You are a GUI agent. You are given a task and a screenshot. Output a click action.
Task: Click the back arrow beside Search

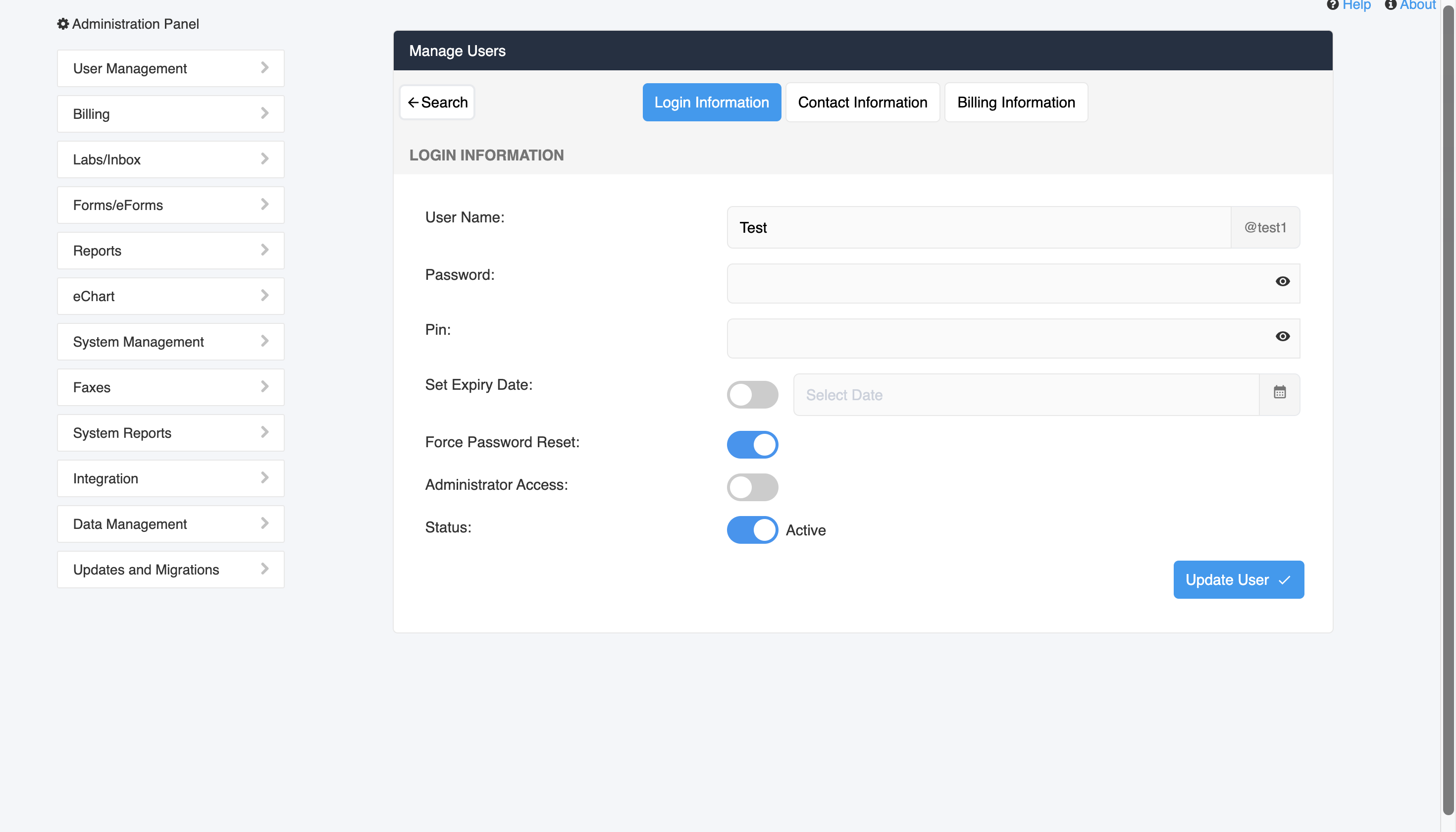(x=413, y=103)
